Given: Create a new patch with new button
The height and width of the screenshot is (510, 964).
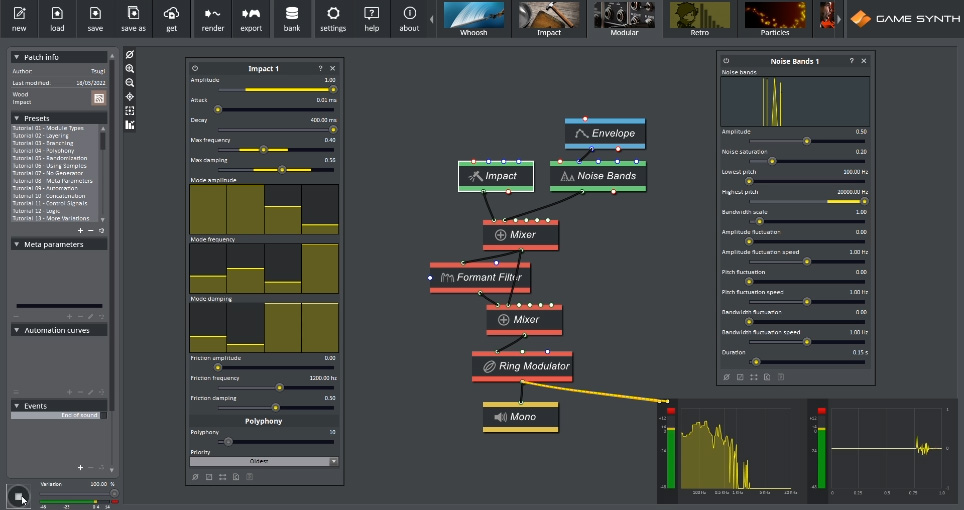Looking at the screenshot, I should (19, 18).
